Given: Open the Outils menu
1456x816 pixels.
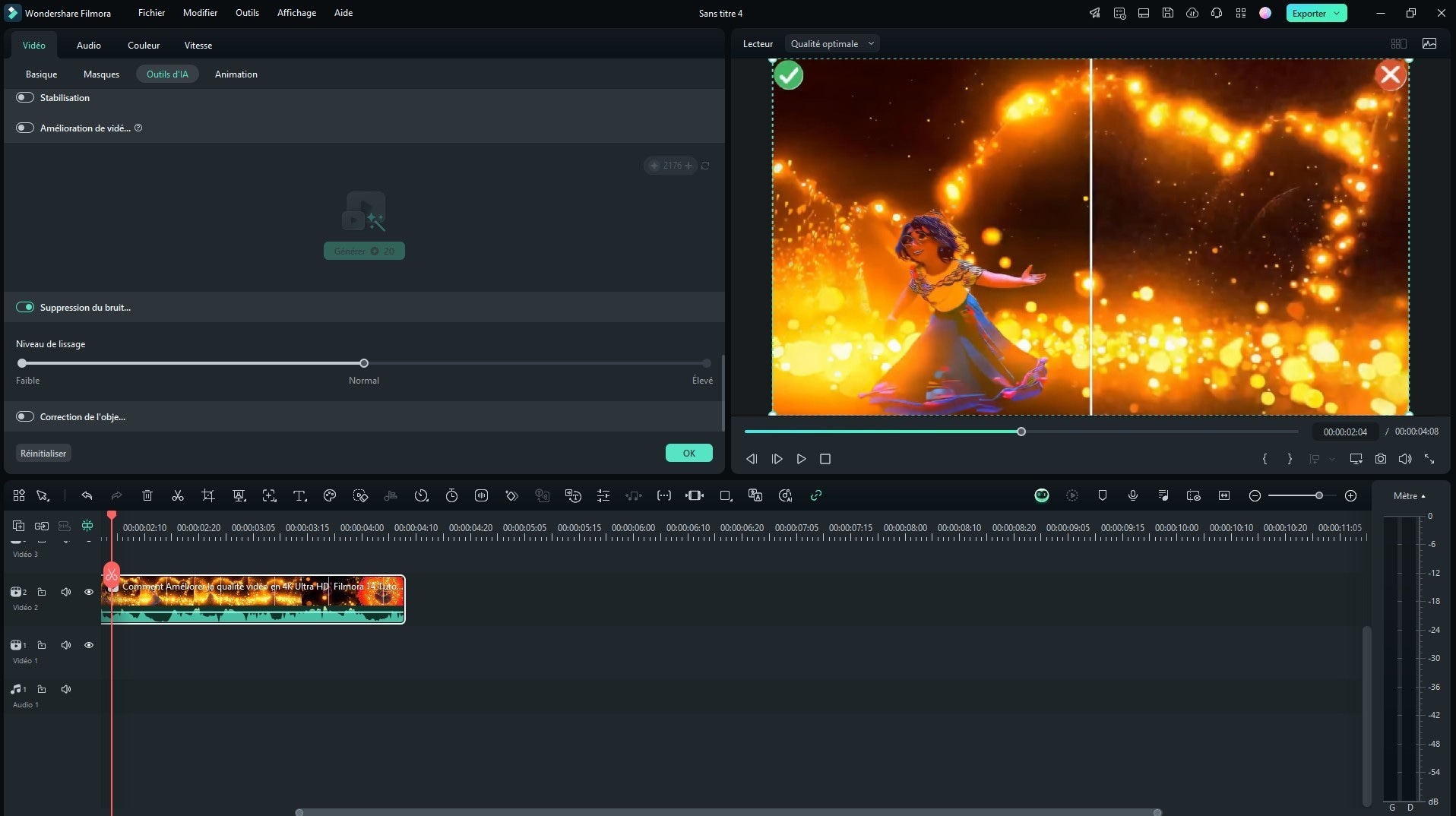Looking at the screenshot, I should pos(247,13).
